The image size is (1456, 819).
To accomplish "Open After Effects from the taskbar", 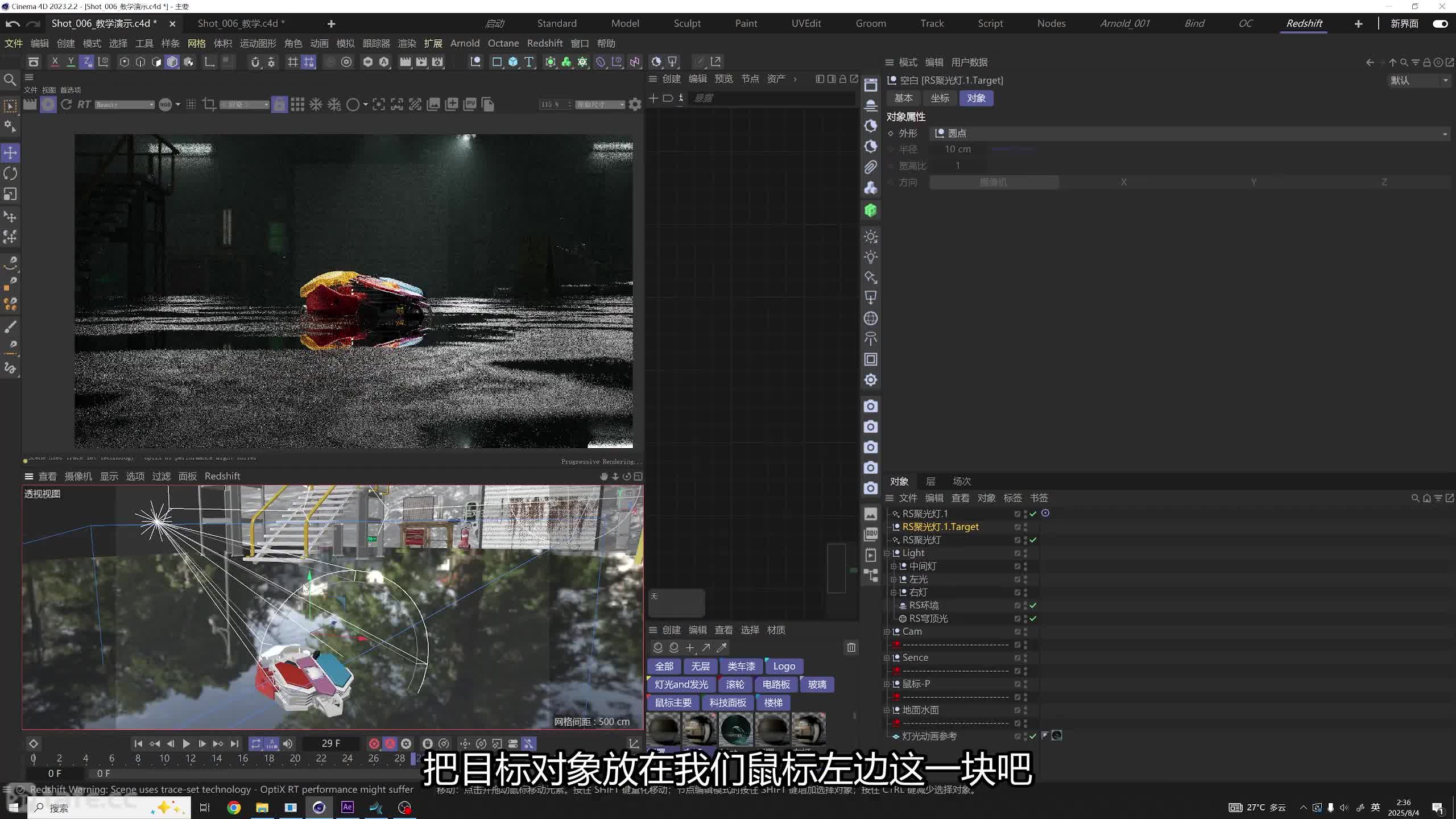I will pyautogui.click(x=348, y=808).
